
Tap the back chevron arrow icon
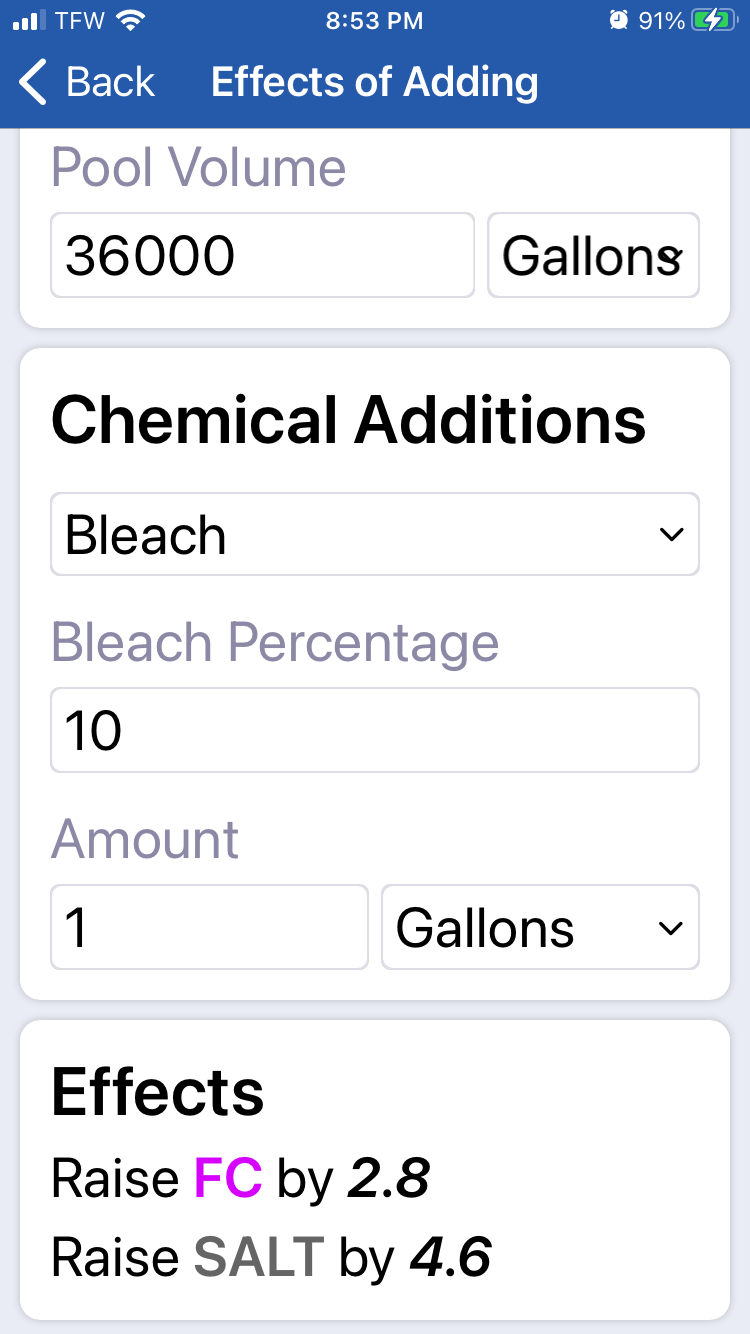pos(33,82)
